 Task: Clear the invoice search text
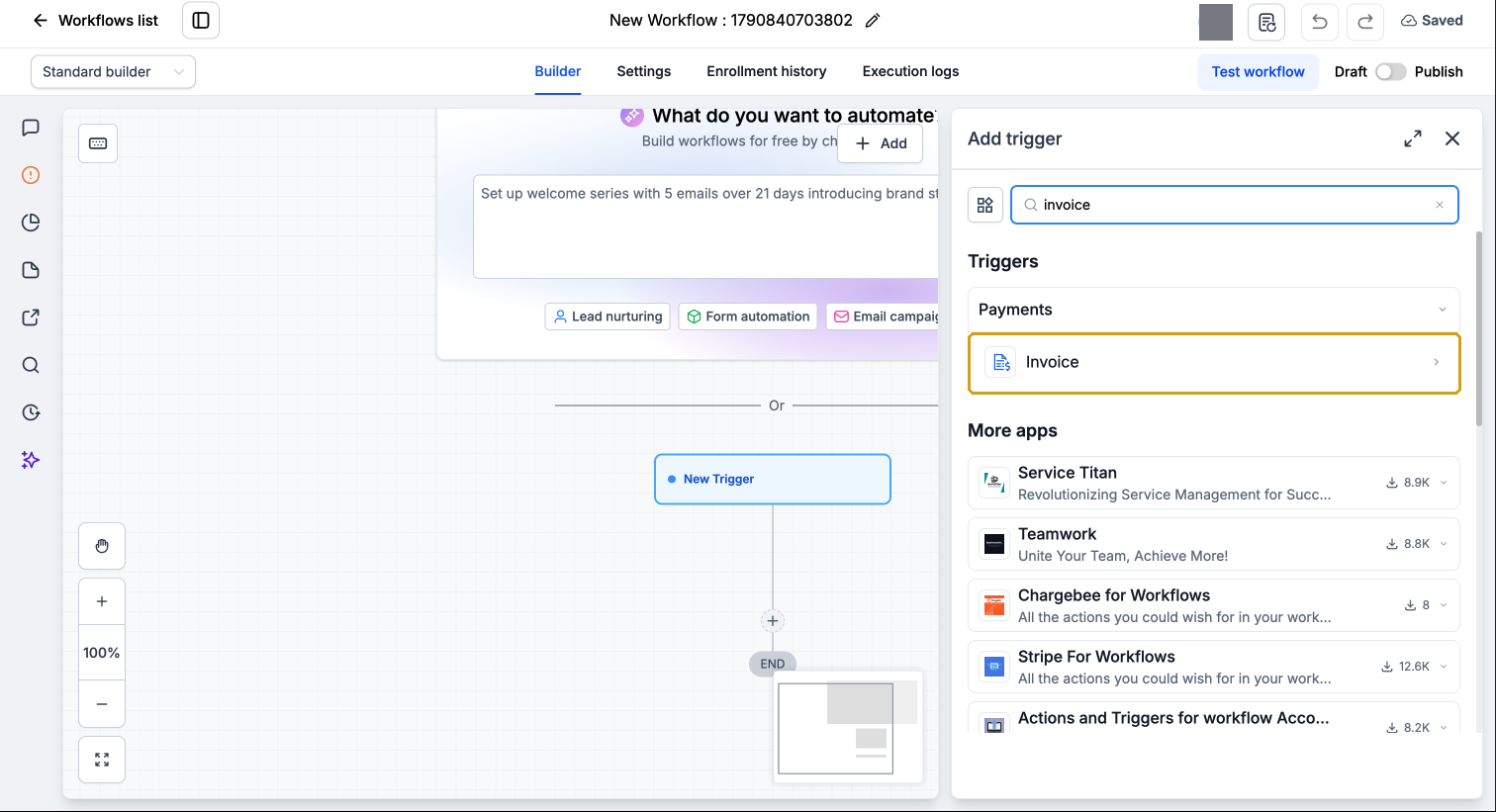1440,205
